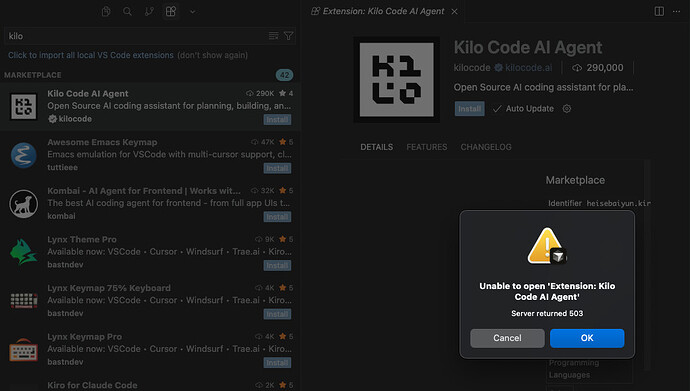Open the editor more actions ellipsis

[676, 11]
